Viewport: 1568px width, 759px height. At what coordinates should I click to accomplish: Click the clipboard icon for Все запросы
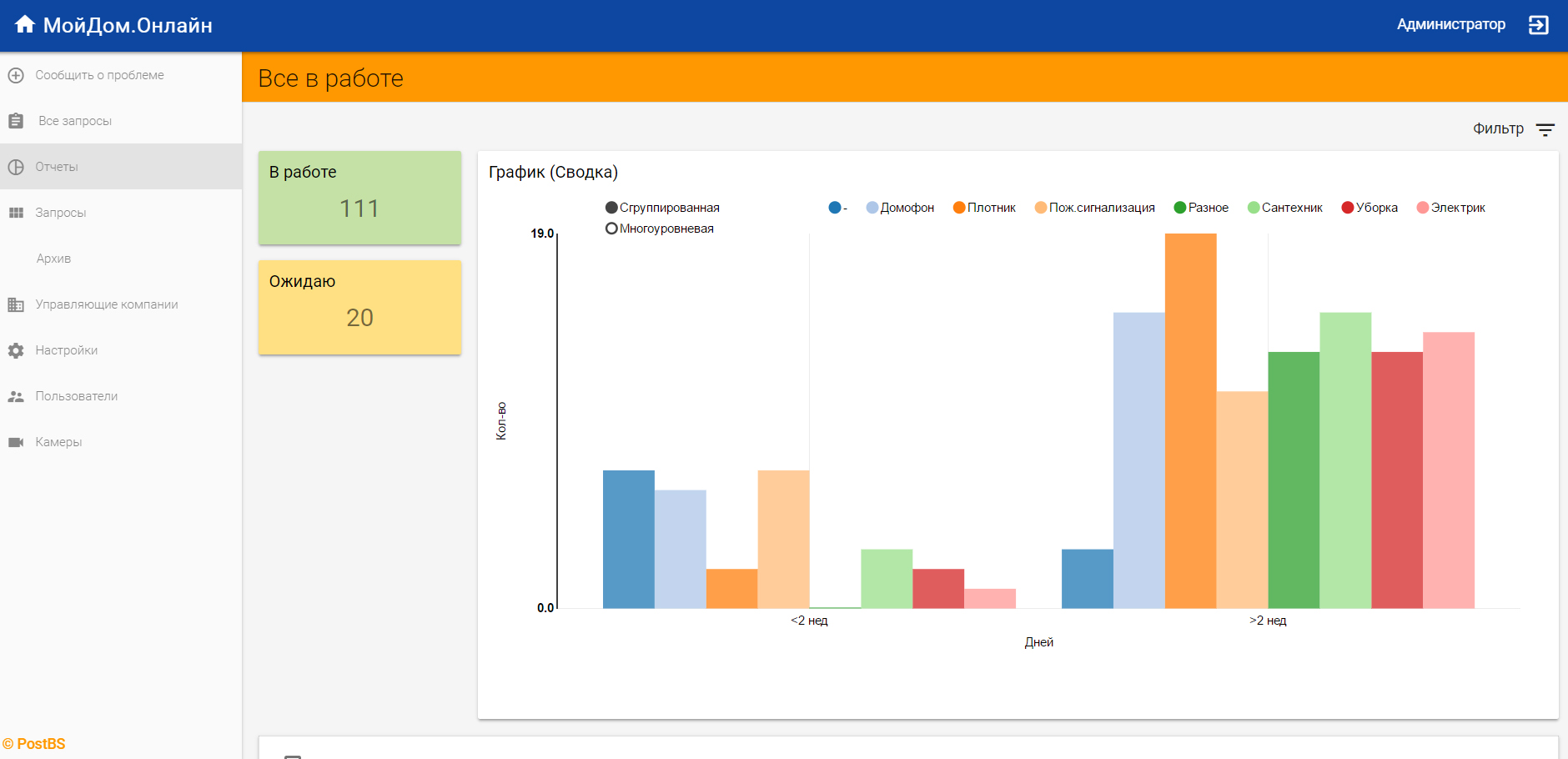click(16, 121)
